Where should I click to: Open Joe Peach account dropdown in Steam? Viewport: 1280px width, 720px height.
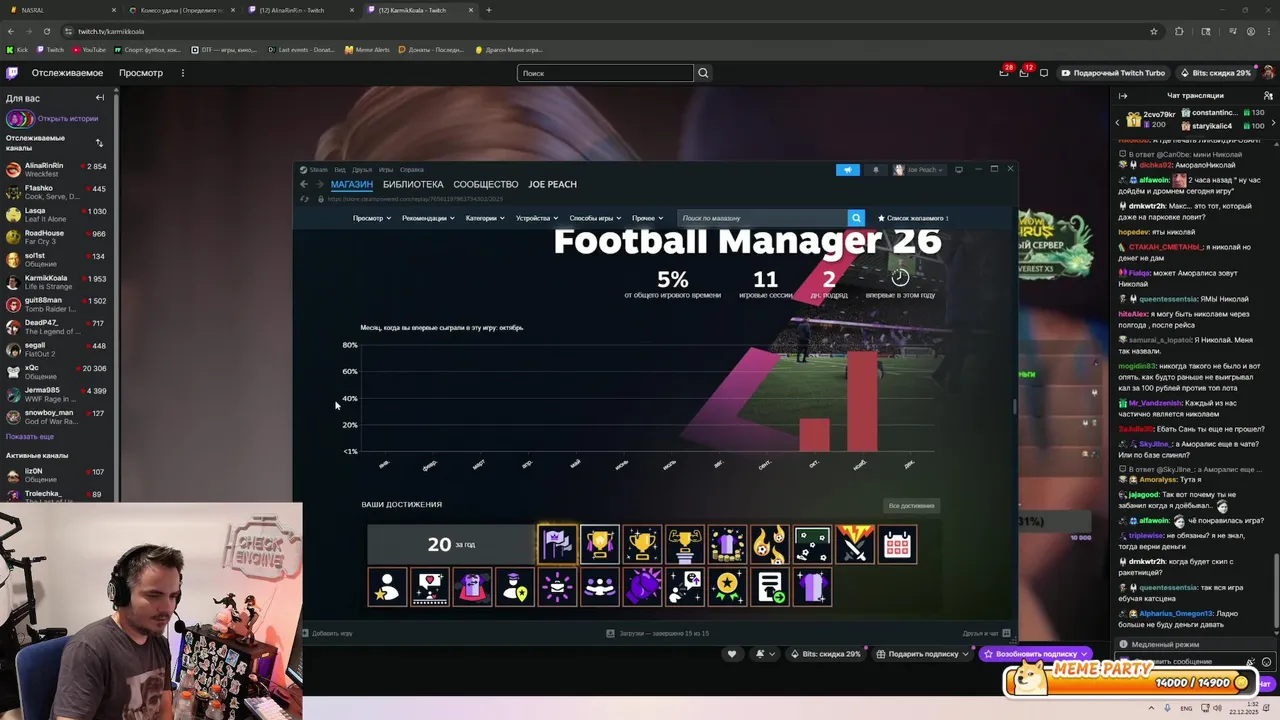(x=920, y=170)
